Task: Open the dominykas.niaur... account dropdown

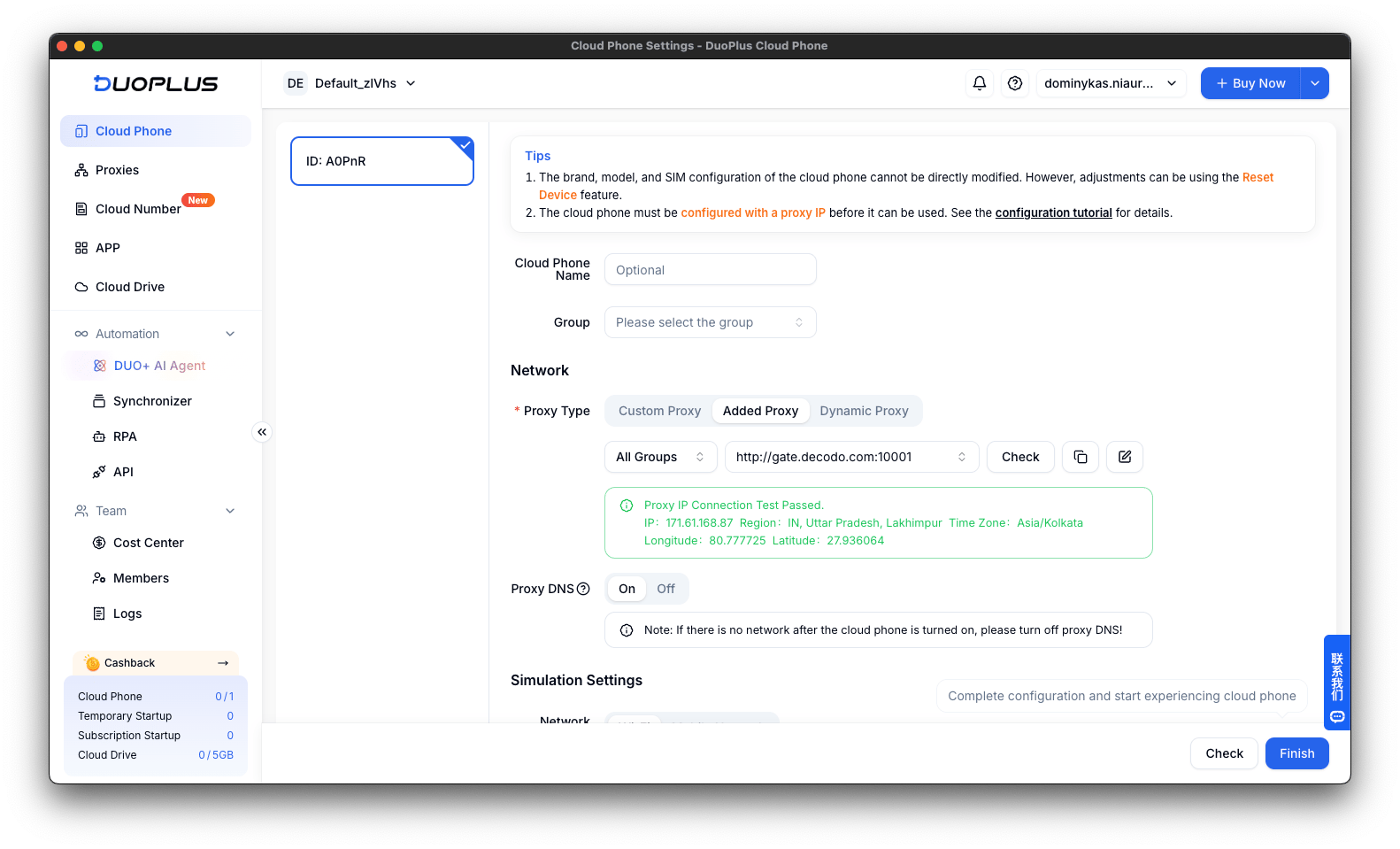Action: click(x=1111, y=83)
